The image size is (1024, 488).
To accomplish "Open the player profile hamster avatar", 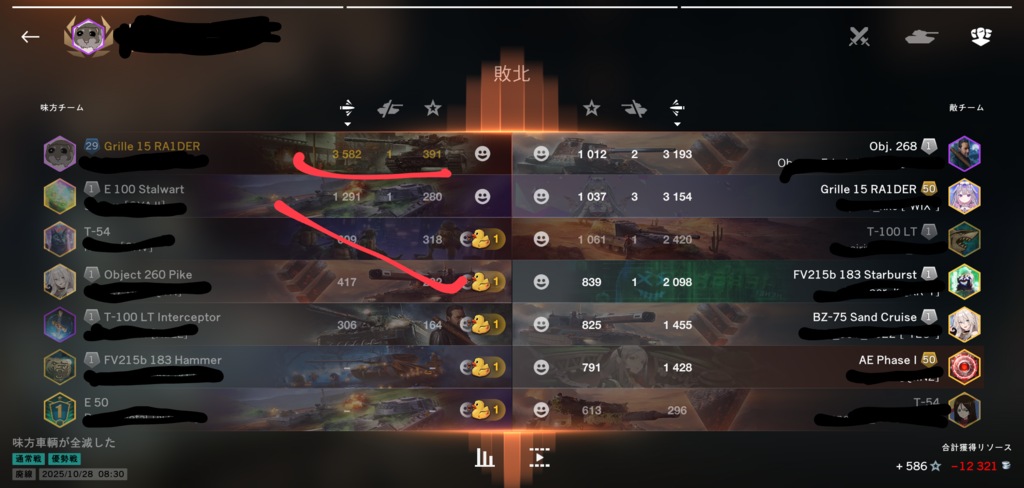I will [x=88, y=37].
